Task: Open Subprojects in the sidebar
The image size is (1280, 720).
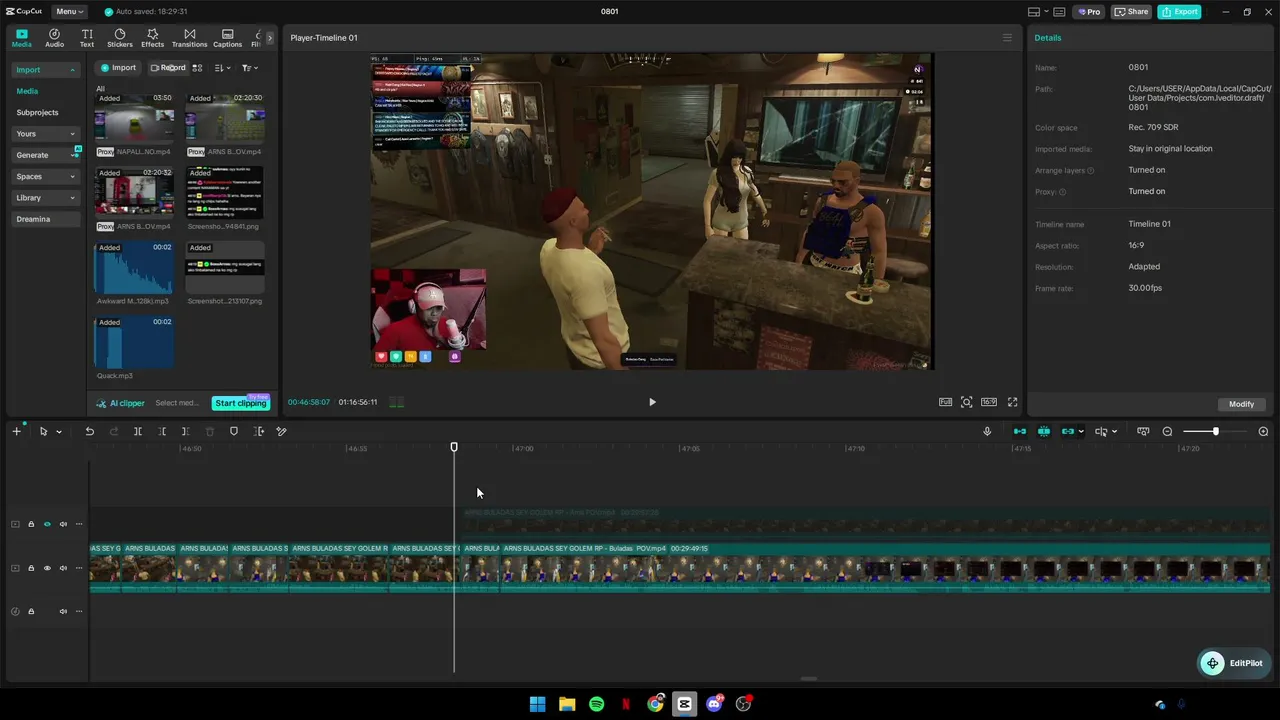Action: coord(37,112)
